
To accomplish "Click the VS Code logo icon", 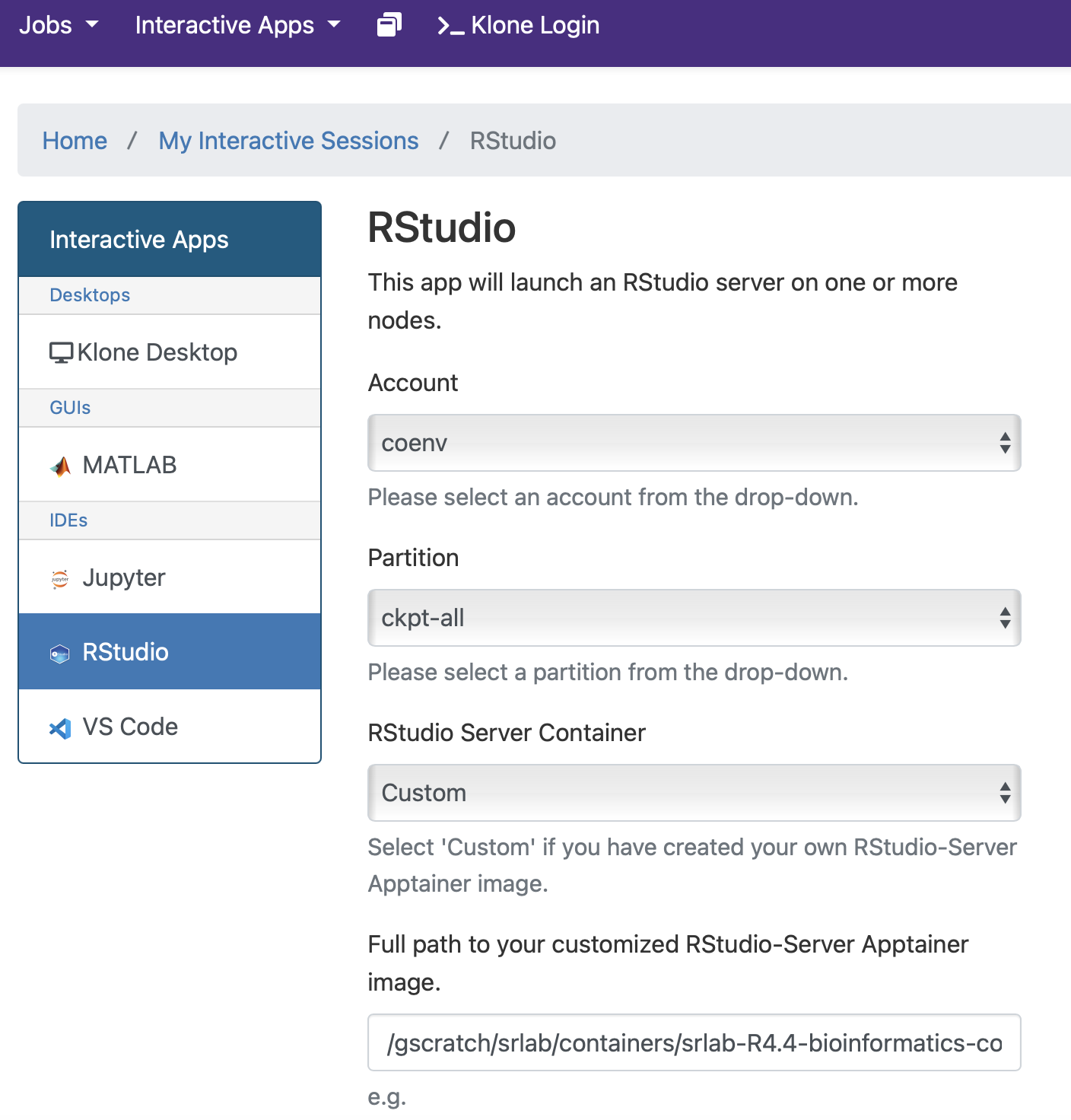I will (60, 728).
